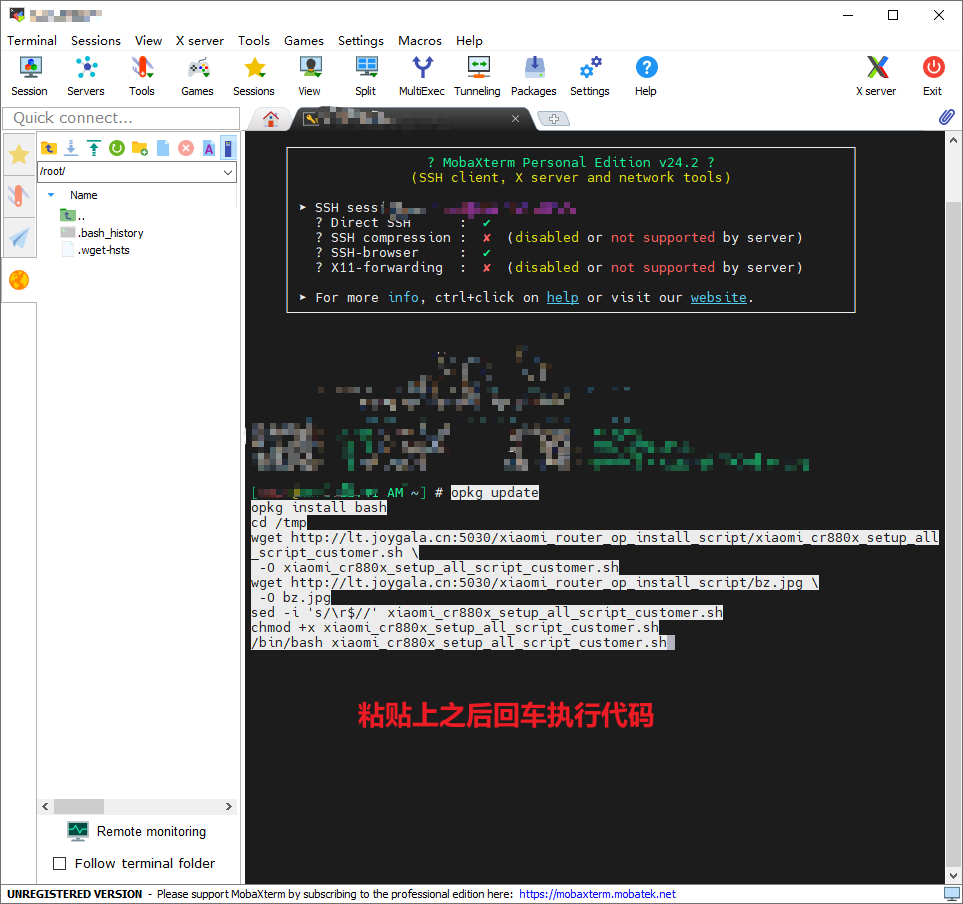Refresh the SFTP folder with the green icon
The width and height of the screenshot is (963, 904).
click(x=117, y=148)
